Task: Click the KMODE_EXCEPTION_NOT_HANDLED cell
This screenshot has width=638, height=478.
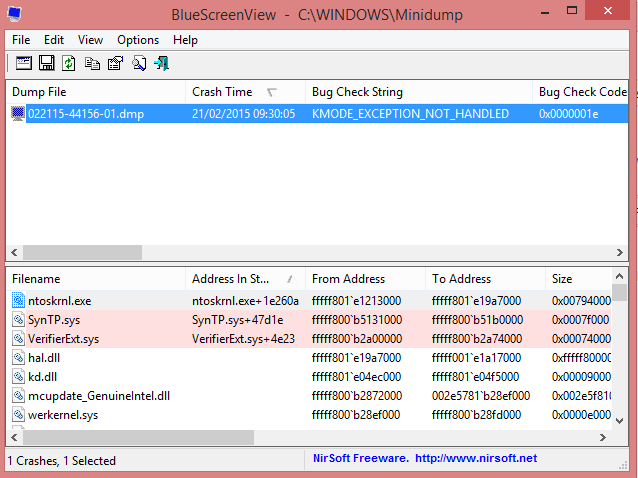Action: coord(410,113)
